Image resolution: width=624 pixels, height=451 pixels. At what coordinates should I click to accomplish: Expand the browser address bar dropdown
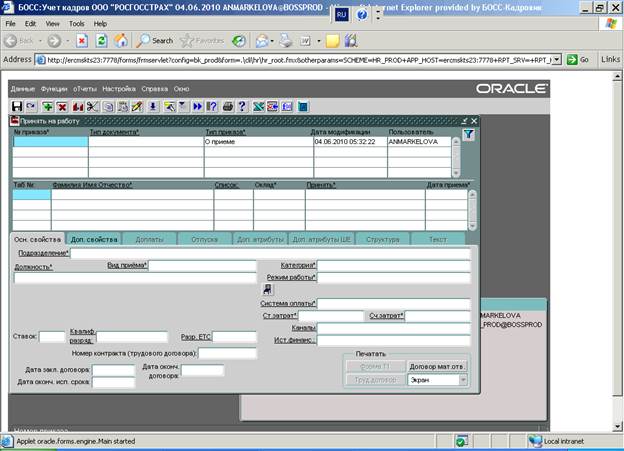tap(556, 59)
